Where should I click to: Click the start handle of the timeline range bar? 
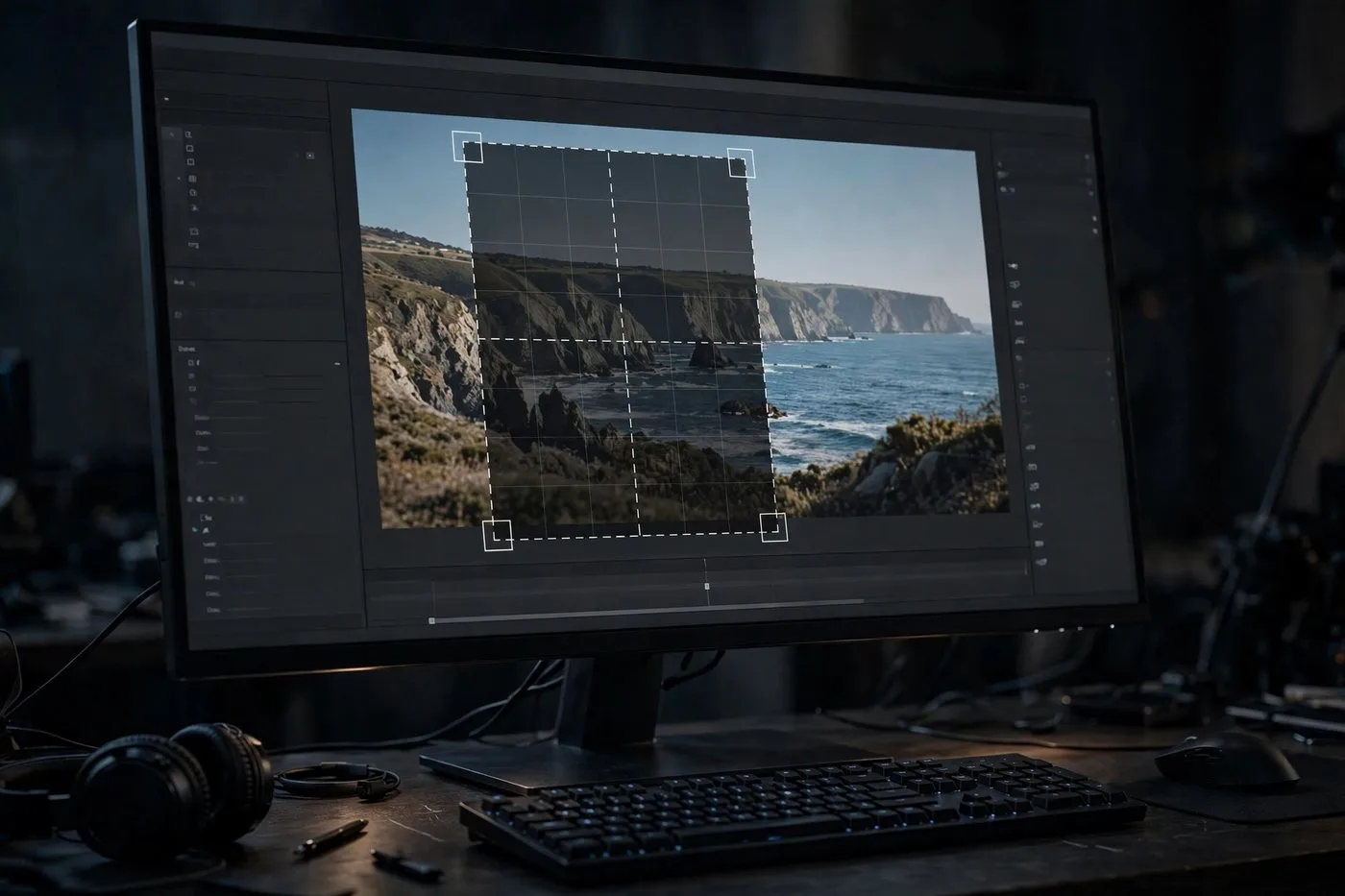(431, 620)
